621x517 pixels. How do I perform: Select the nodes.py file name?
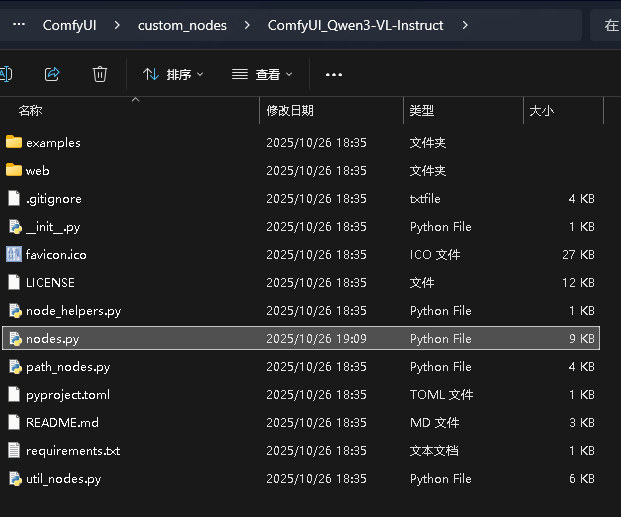point(53,339)
